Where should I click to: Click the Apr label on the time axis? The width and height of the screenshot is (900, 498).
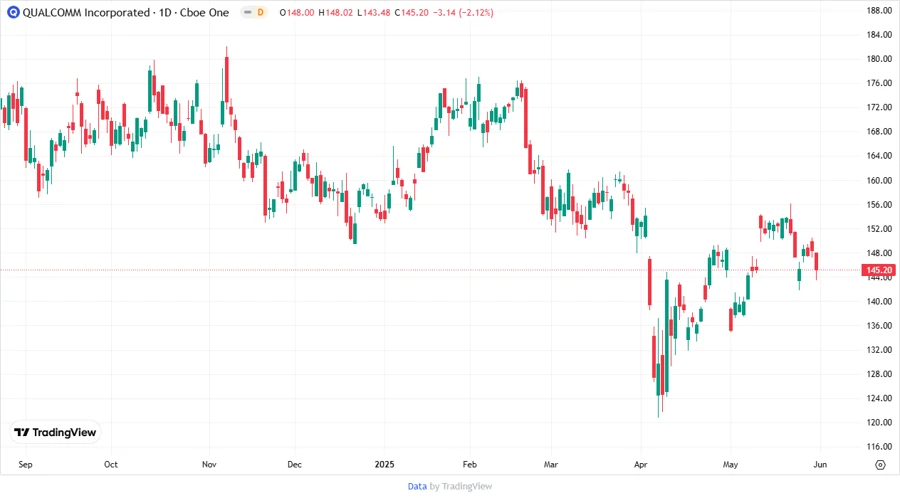pos(641,464)
